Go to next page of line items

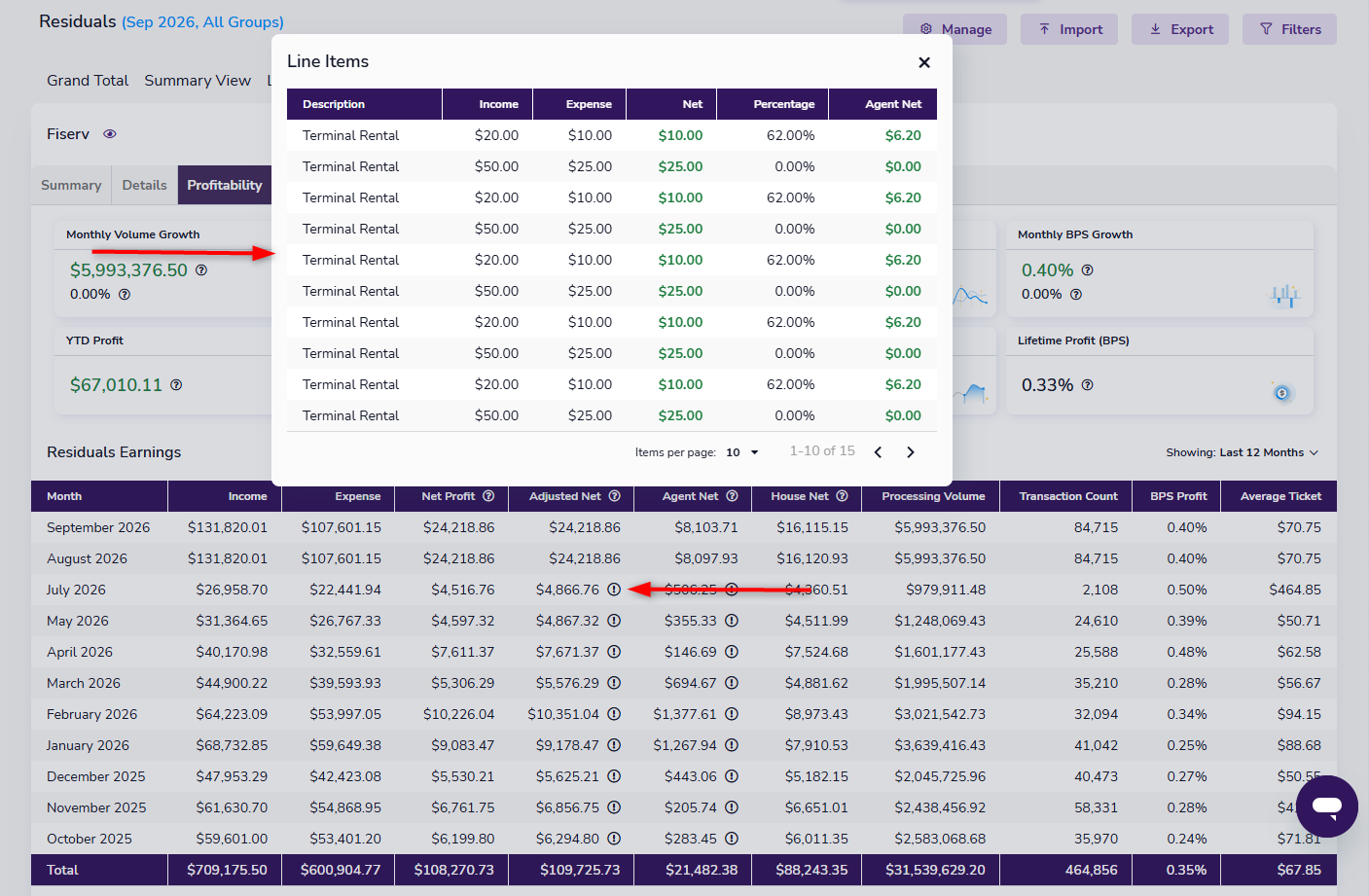click(911, 452)
